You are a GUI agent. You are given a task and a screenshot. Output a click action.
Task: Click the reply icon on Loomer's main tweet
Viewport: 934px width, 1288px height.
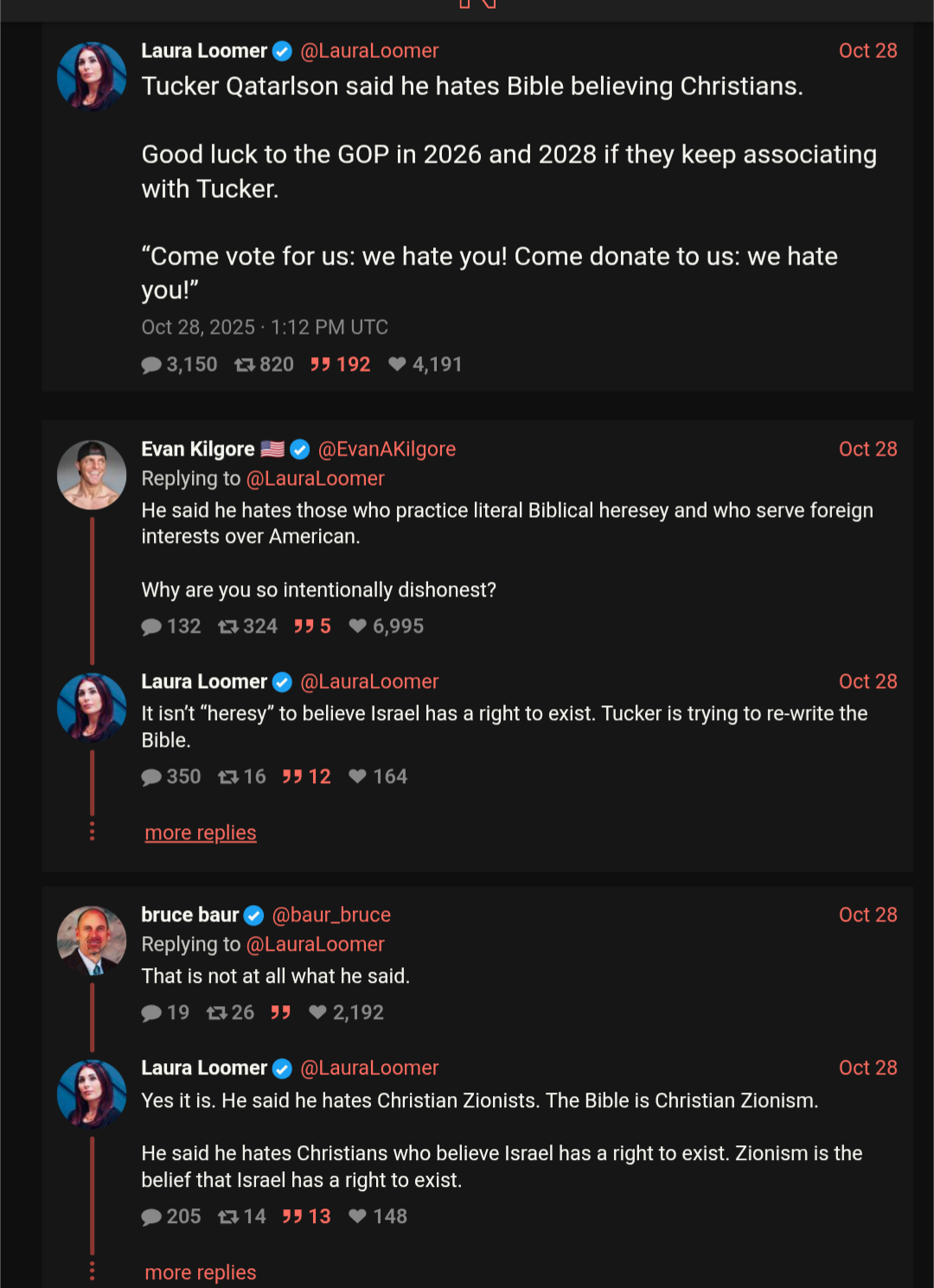coord(152,365)
